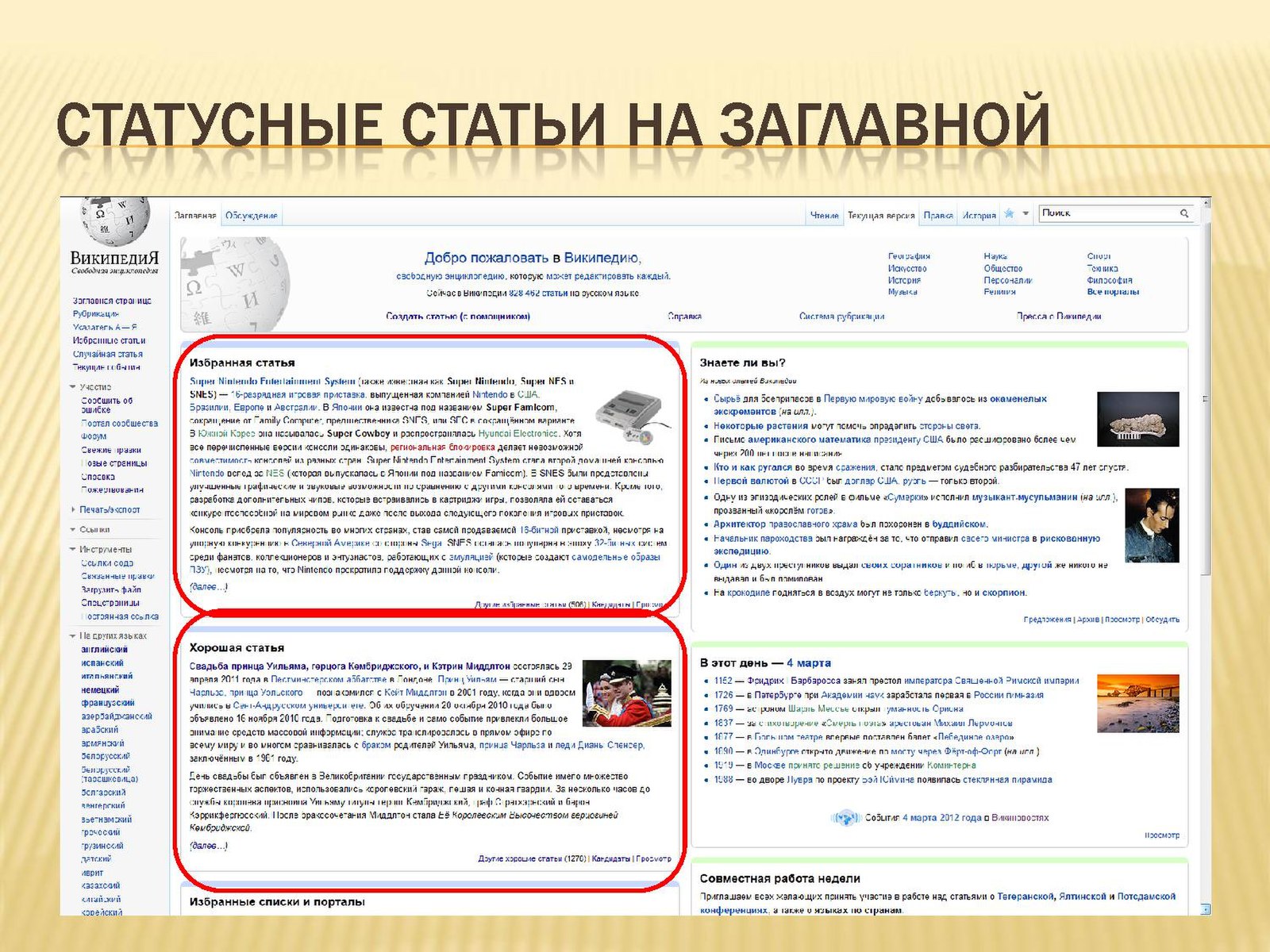Viewport: 1270px width, 952px height.
Task: Open Случайная статья in sidebar
Action: pyautogui.click(x=108, y=354)
